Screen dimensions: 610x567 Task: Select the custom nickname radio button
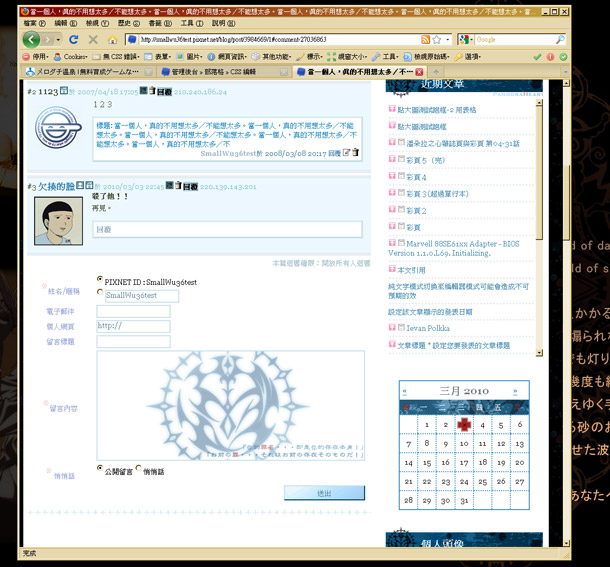click(100, 292)
